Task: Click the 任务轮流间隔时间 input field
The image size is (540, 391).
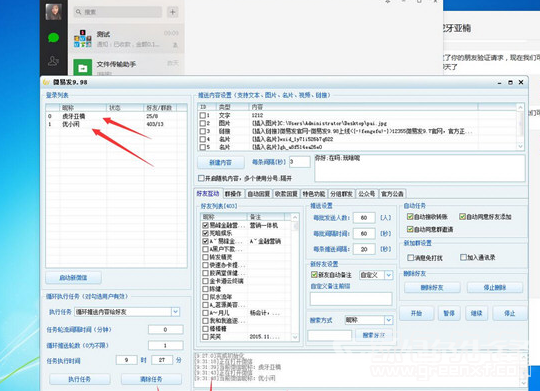Action: (x=166, y=330)
